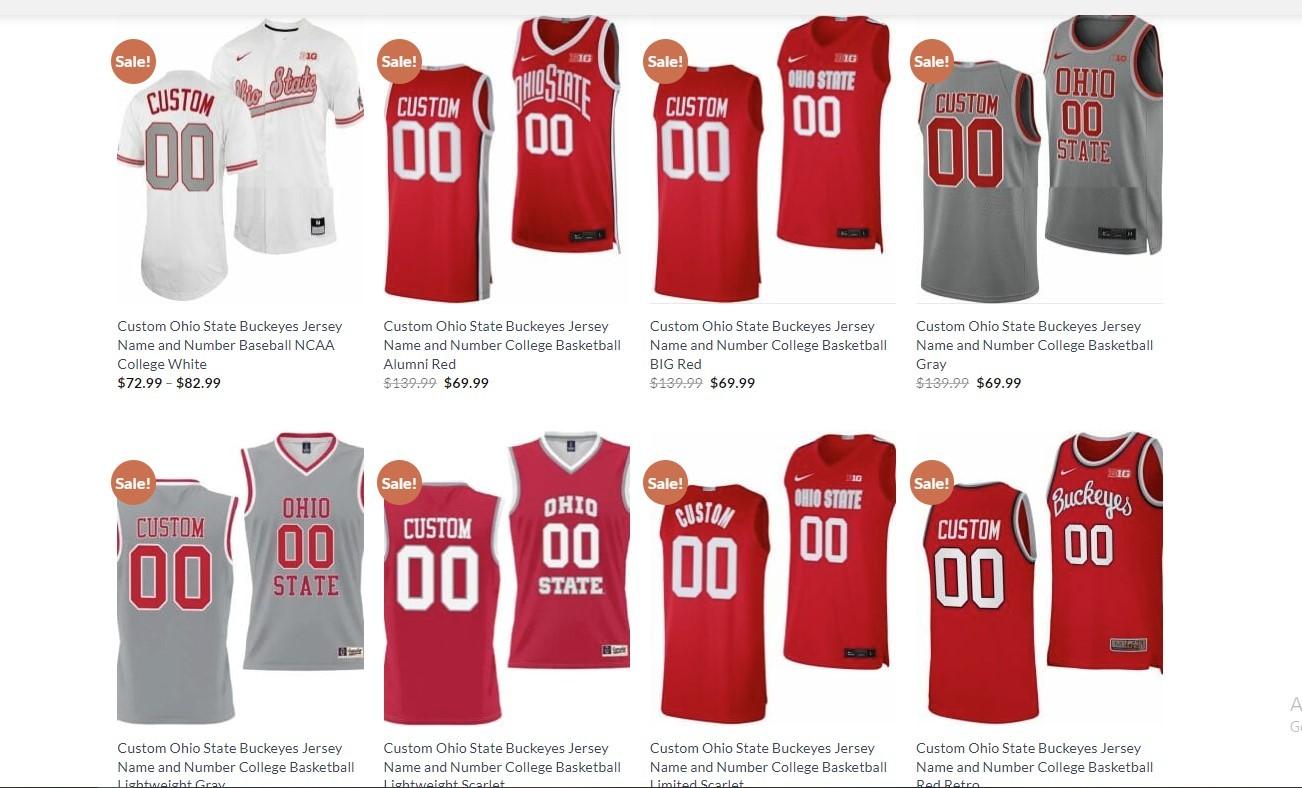This screenshot has height=788, width=1302.
Task: Click Sale badge on Alumni Red jersey
Action: pos(399,62)
